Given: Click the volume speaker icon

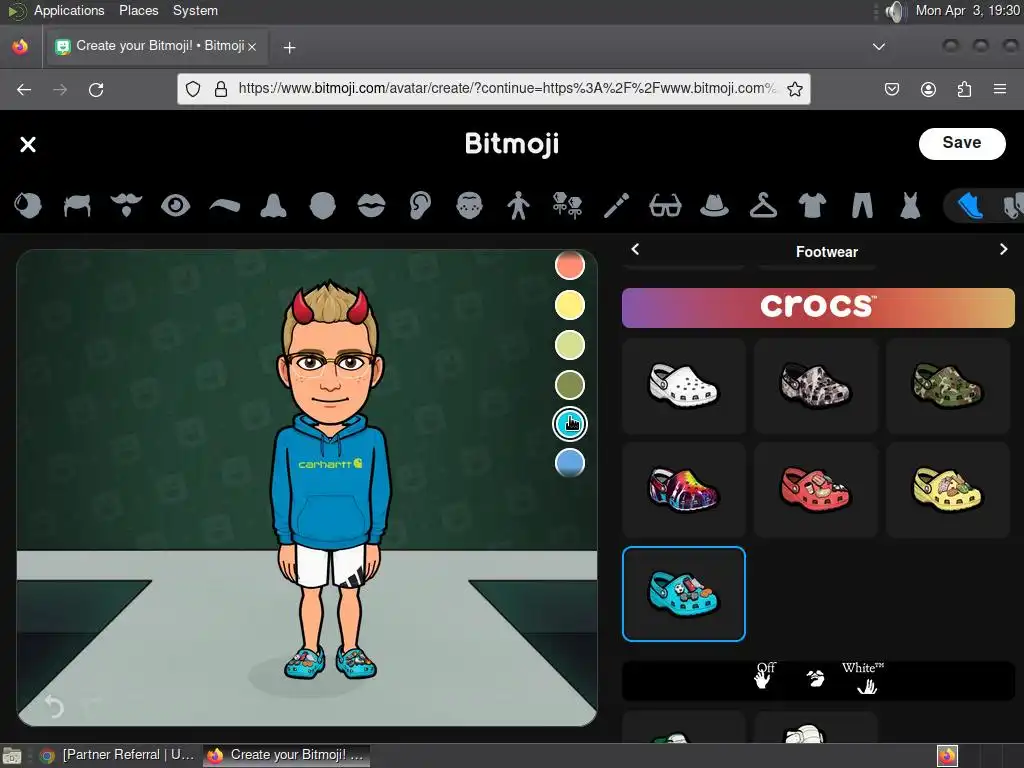Looking at the screenshot, I should coord(895,11).
